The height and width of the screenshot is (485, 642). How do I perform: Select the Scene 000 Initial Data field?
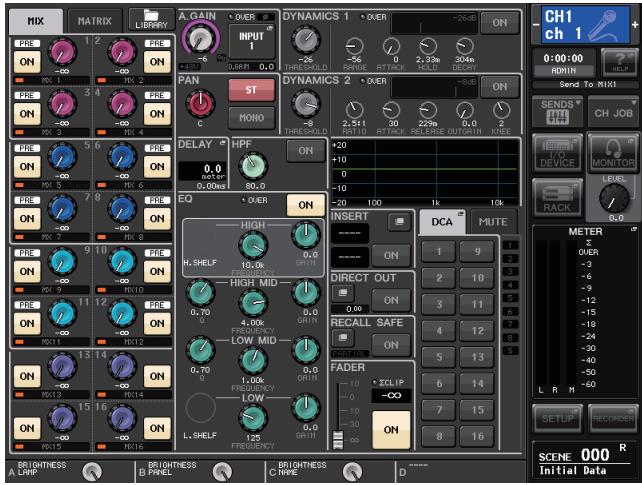[x=585, y=461]
